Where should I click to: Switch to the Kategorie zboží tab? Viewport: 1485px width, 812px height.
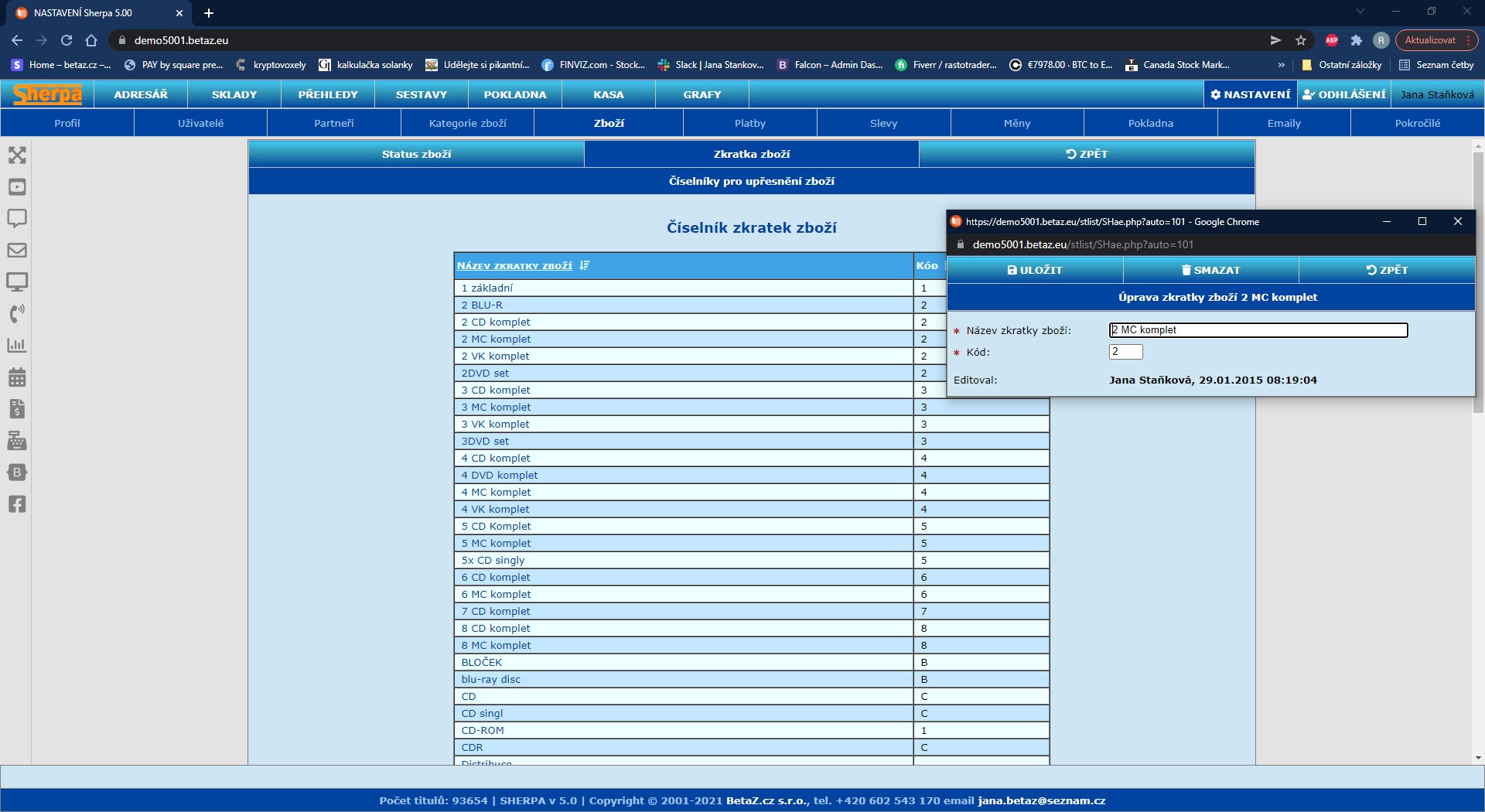(x=467, y=123)
